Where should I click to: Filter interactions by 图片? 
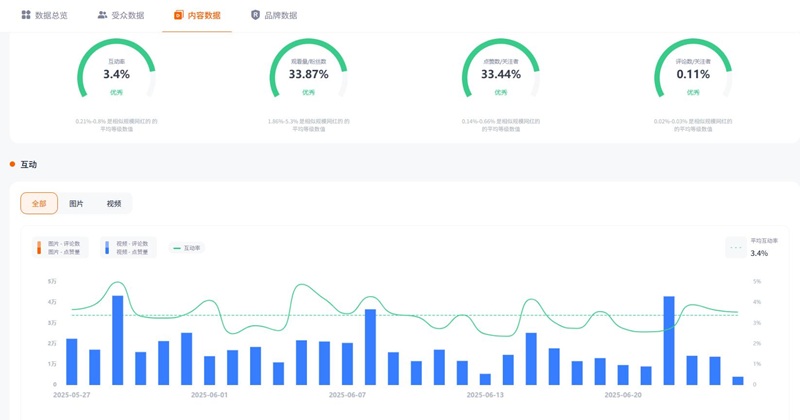click(76, 203)
